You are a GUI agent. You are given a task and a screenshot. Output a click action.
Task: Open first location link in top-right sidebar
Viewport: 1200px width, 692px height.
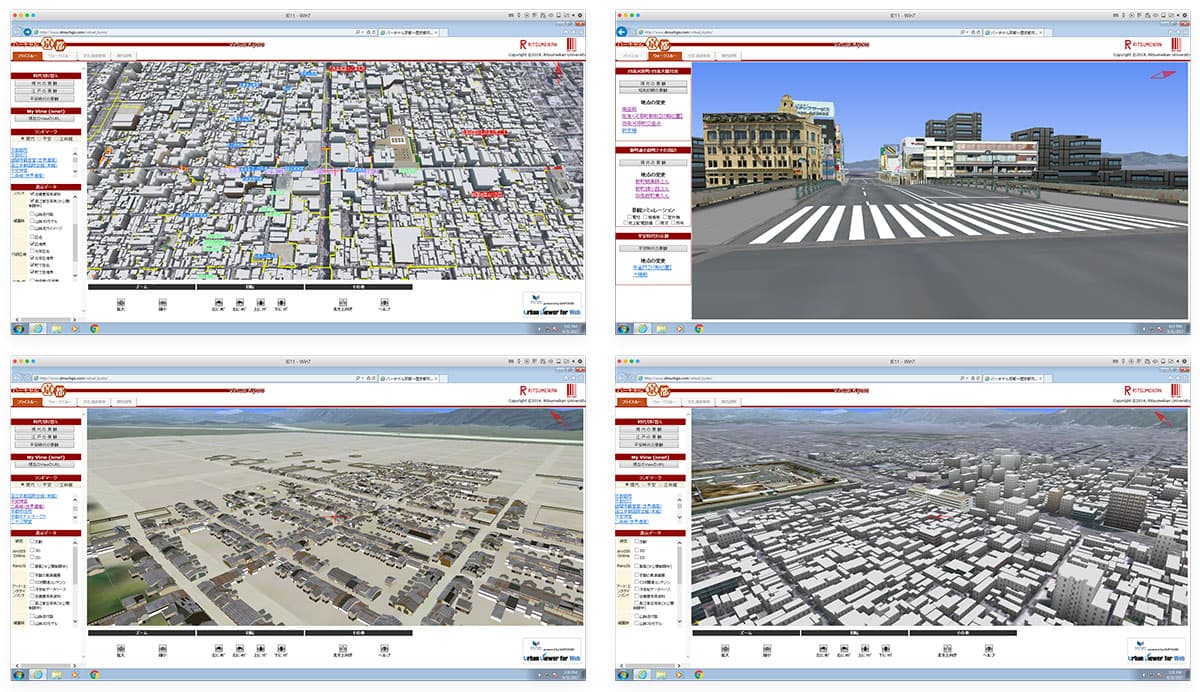[x=630, y=110]
